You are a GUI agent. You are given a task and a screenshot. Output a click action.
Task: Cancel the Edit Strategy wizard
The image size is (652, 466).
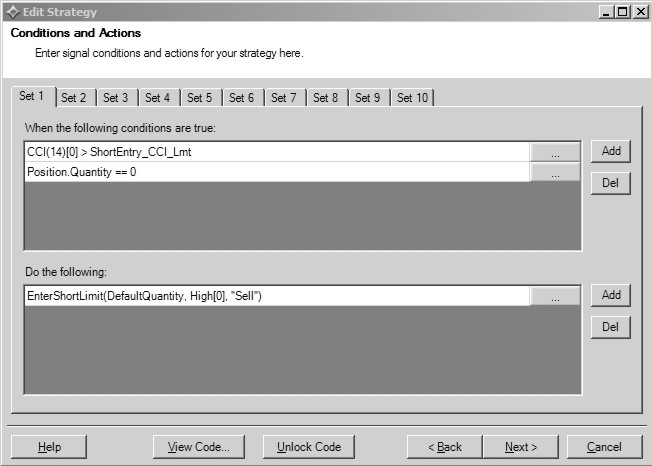point(605,447)
